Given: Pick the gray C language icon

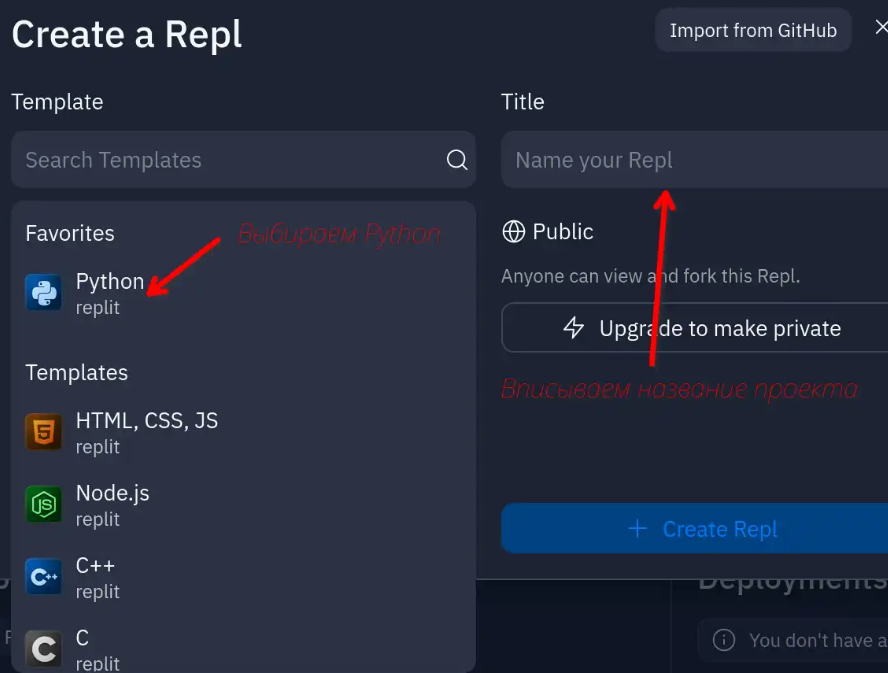Looking at the screenshot, I should (43, 649).
